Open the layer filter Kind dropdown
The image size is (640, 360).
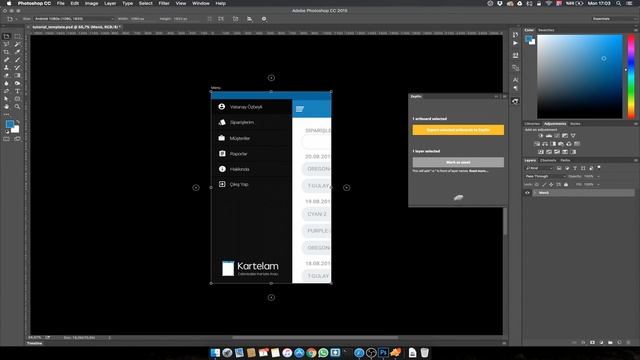pyautogui.click(x=539, y=168)
